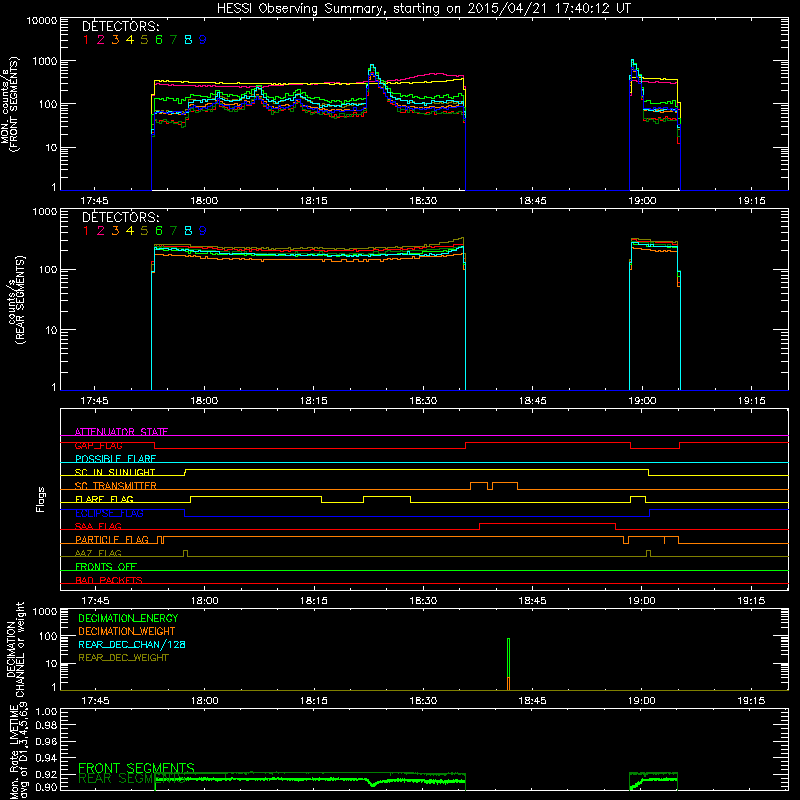This screenshot has width=800, height=800.
Task: Click the 18:45 tick label under the decimation plot
Action: [x=532, y=701]
